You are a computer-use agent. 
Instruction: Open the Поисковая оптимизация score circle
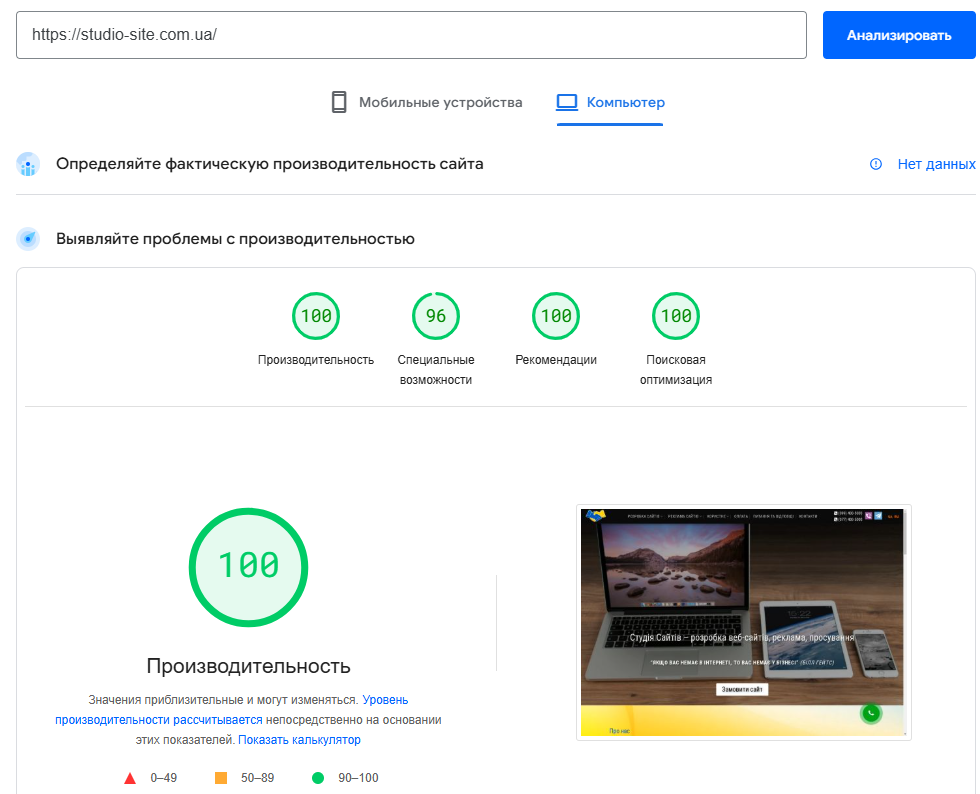coord(676,315)
